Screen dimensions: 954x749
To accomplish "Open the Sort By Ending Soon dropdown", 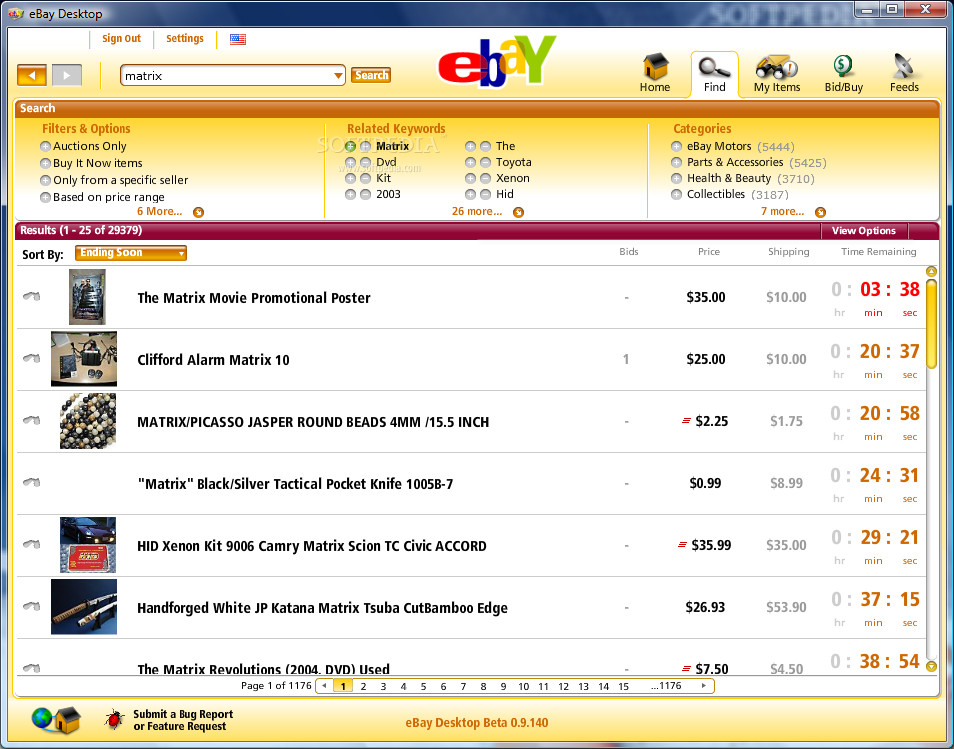I will (x=131, y=253).
